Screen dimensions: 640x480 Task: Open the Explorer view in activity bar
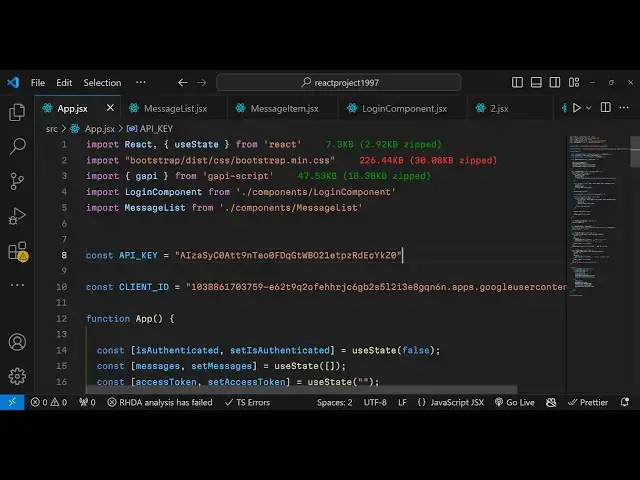tap(17, 112)
